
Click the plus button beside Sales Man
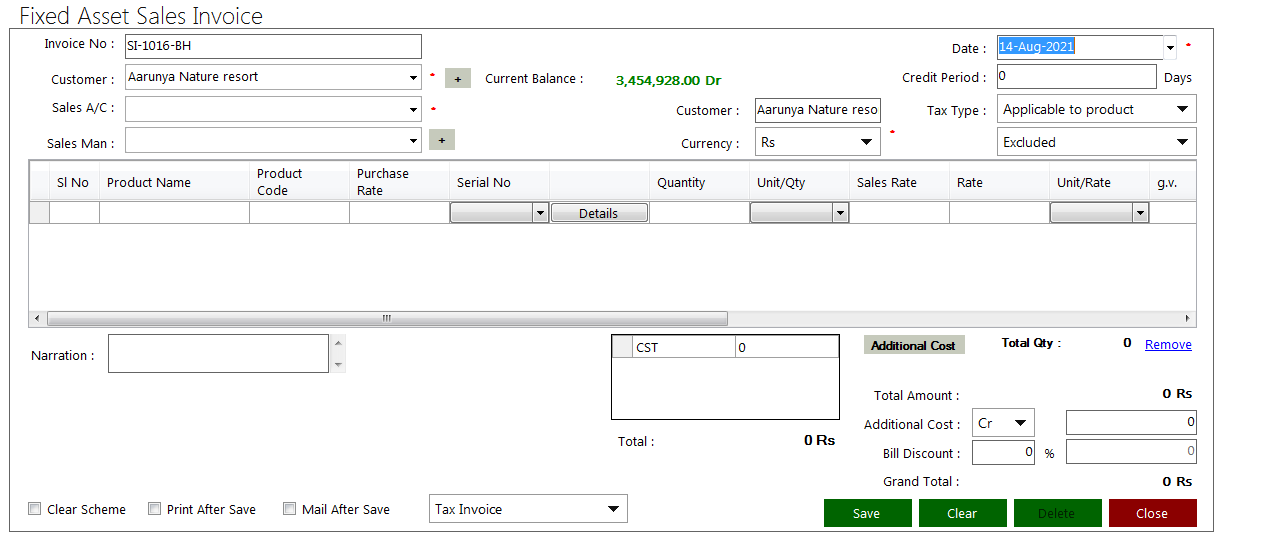pos(441,141)
